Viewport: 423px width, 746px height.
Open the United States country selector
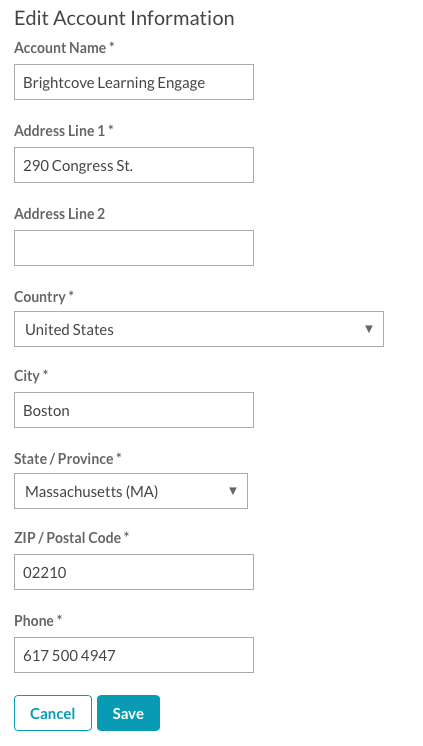199,329
